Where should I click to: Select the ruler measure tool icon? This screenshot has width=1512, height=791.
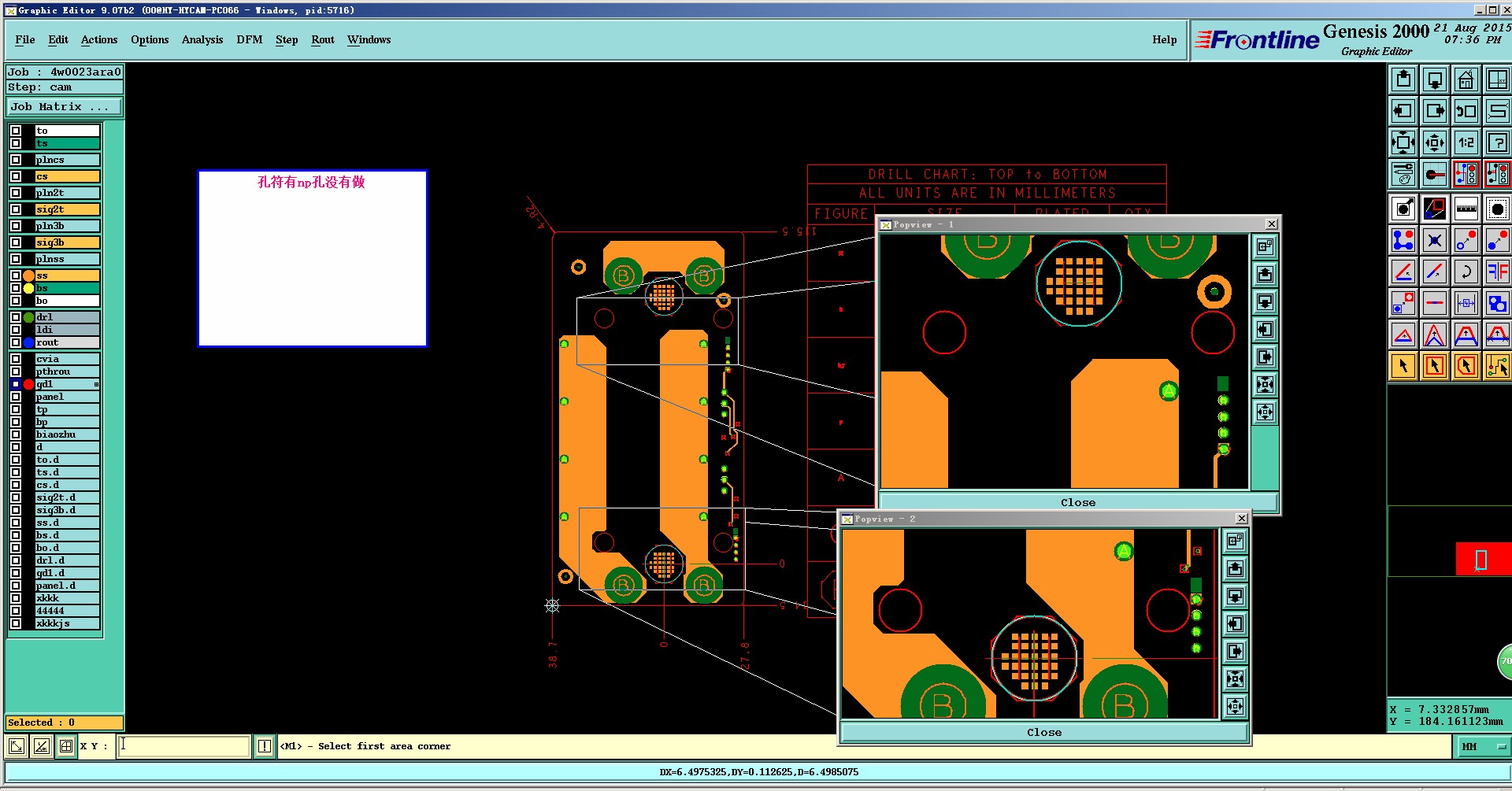[1466, 209]
